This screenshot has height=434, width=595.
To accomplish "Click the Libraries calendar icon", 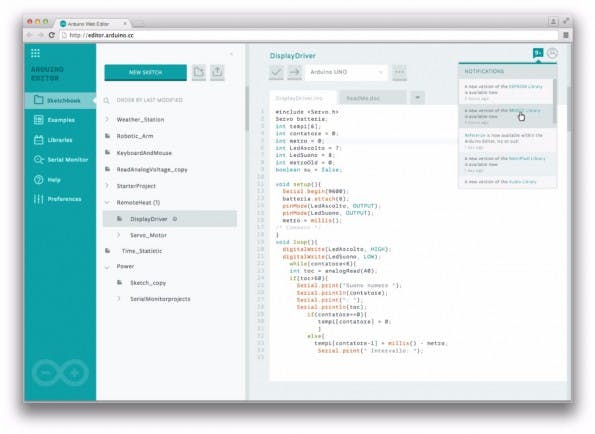I will pyautogui.click(x=38, y=140).
